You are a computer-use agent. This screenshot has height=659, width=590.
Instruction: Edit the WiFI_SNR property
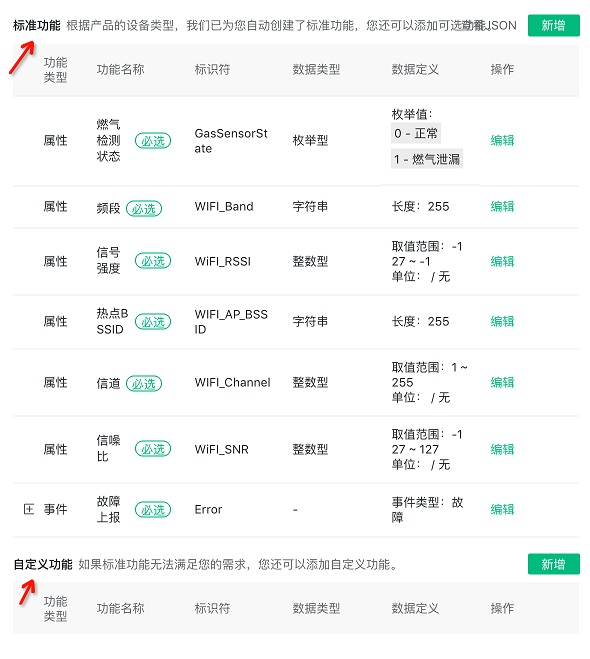tap(502, 449)
